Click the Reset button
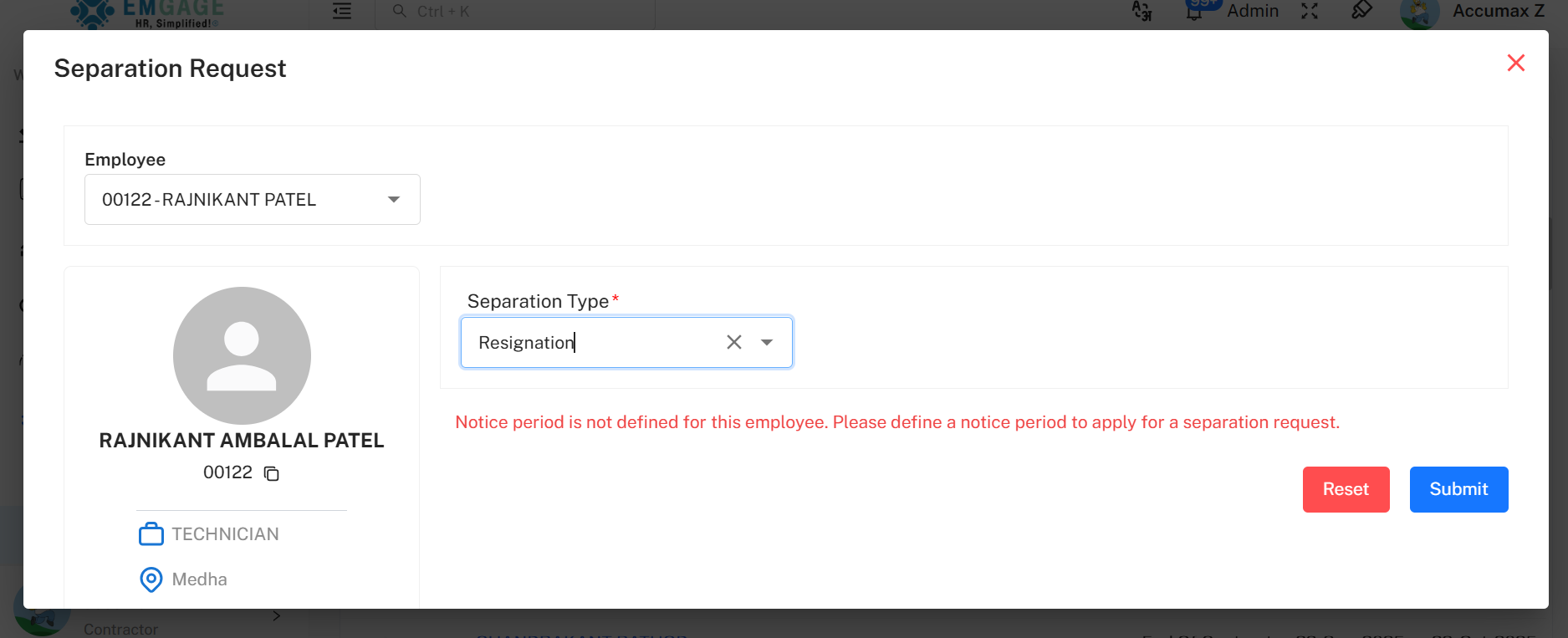 click(1346, 489)
